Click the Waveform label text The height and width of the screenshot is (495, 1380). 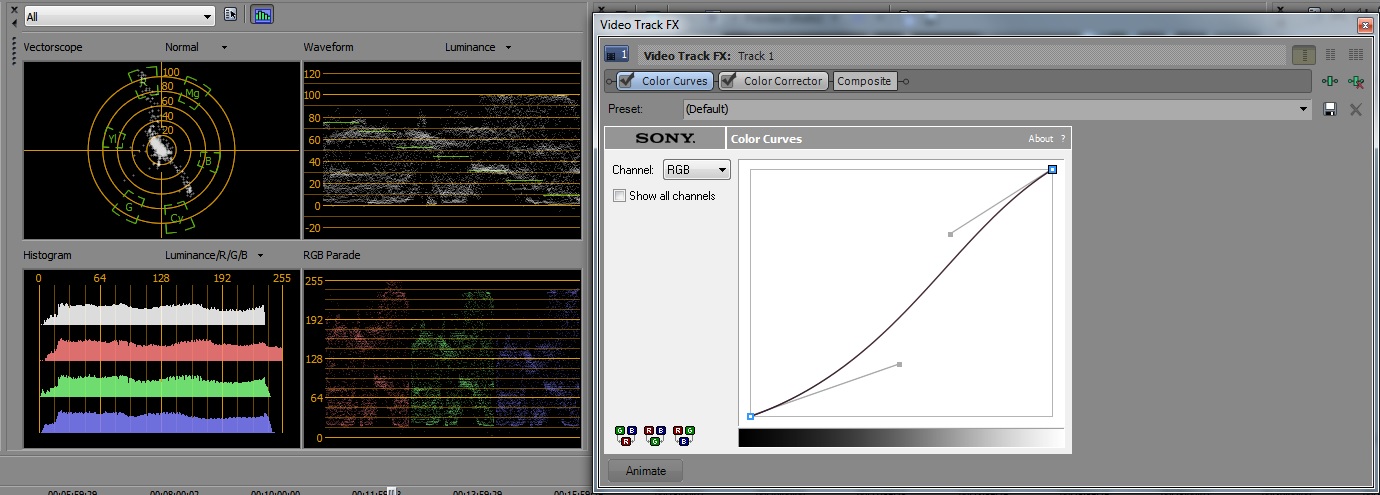pos(328,47)
